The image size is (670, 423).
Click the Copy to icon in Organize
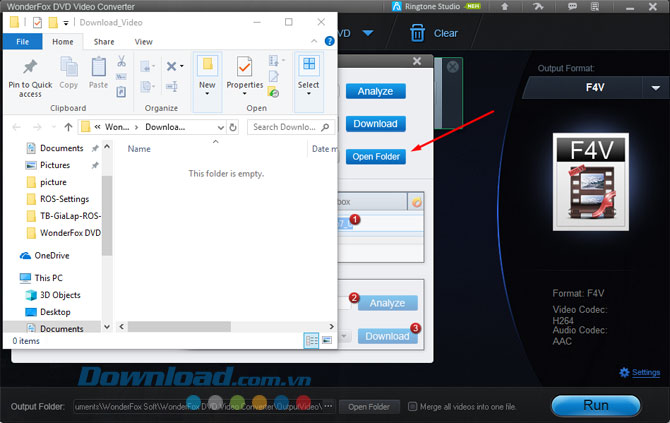(x=147, y=87)
